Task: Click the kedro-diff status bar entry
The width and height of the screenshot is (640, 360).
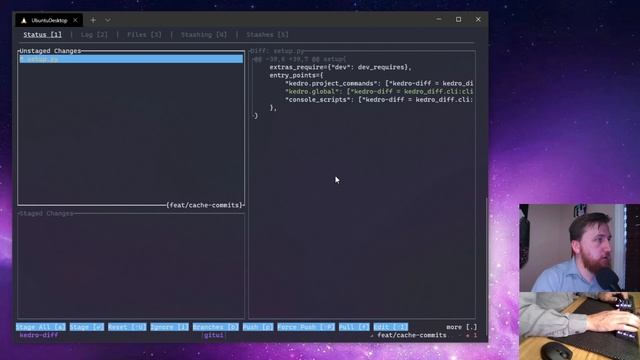Action: (x=39, y=335)
